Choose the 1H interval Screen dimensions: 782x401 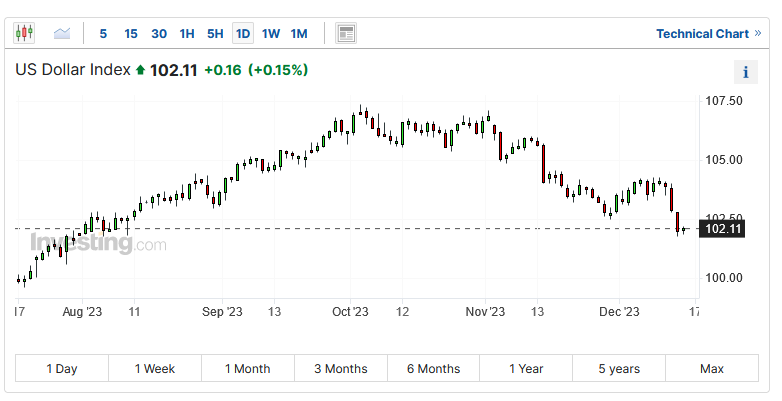187,33
